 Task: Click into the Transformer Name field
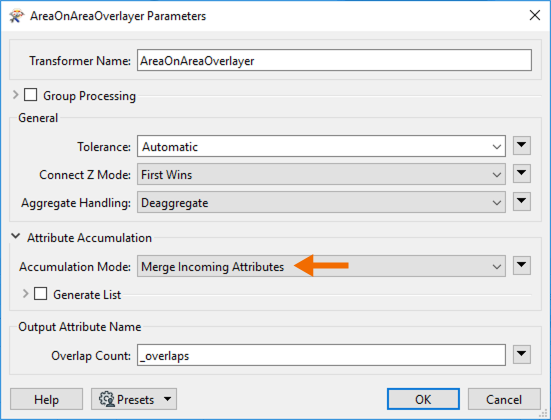pyautogui.click(x=334, y=60)
